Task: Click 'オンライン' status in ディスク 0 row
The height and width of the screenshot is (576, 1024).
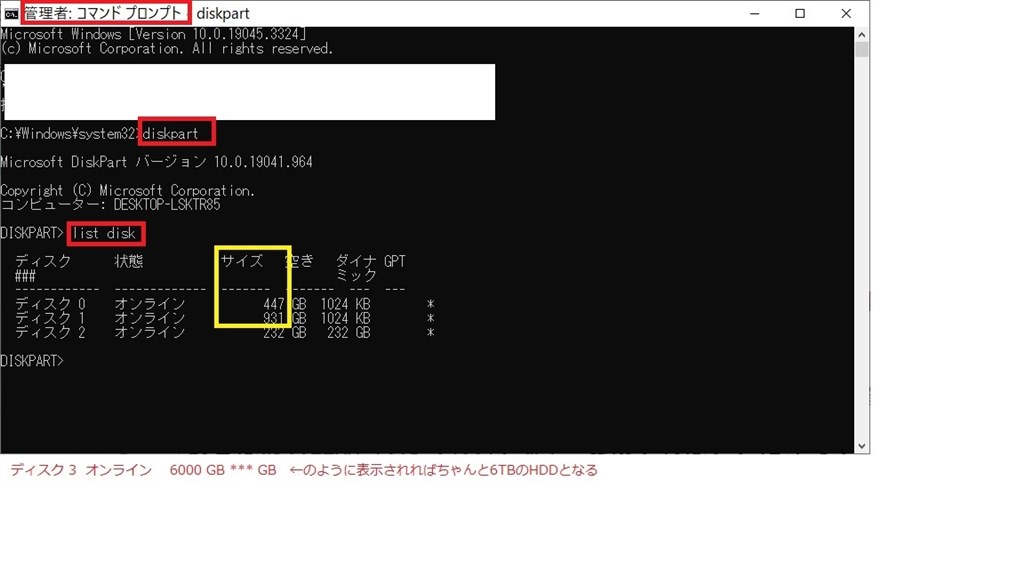Action: 150,304
